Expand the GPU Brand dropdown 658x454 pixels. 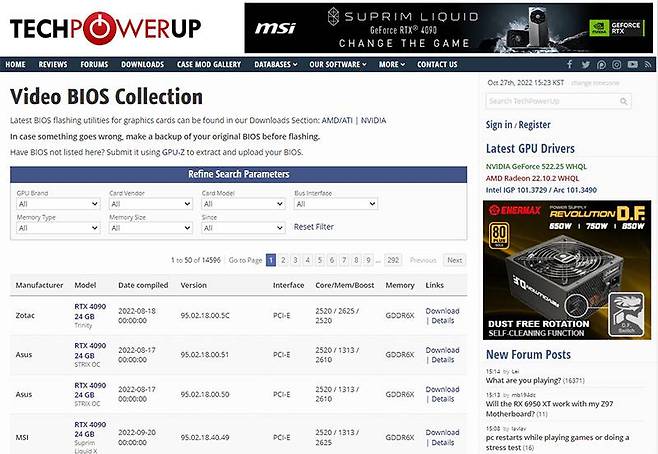[56, 204]
